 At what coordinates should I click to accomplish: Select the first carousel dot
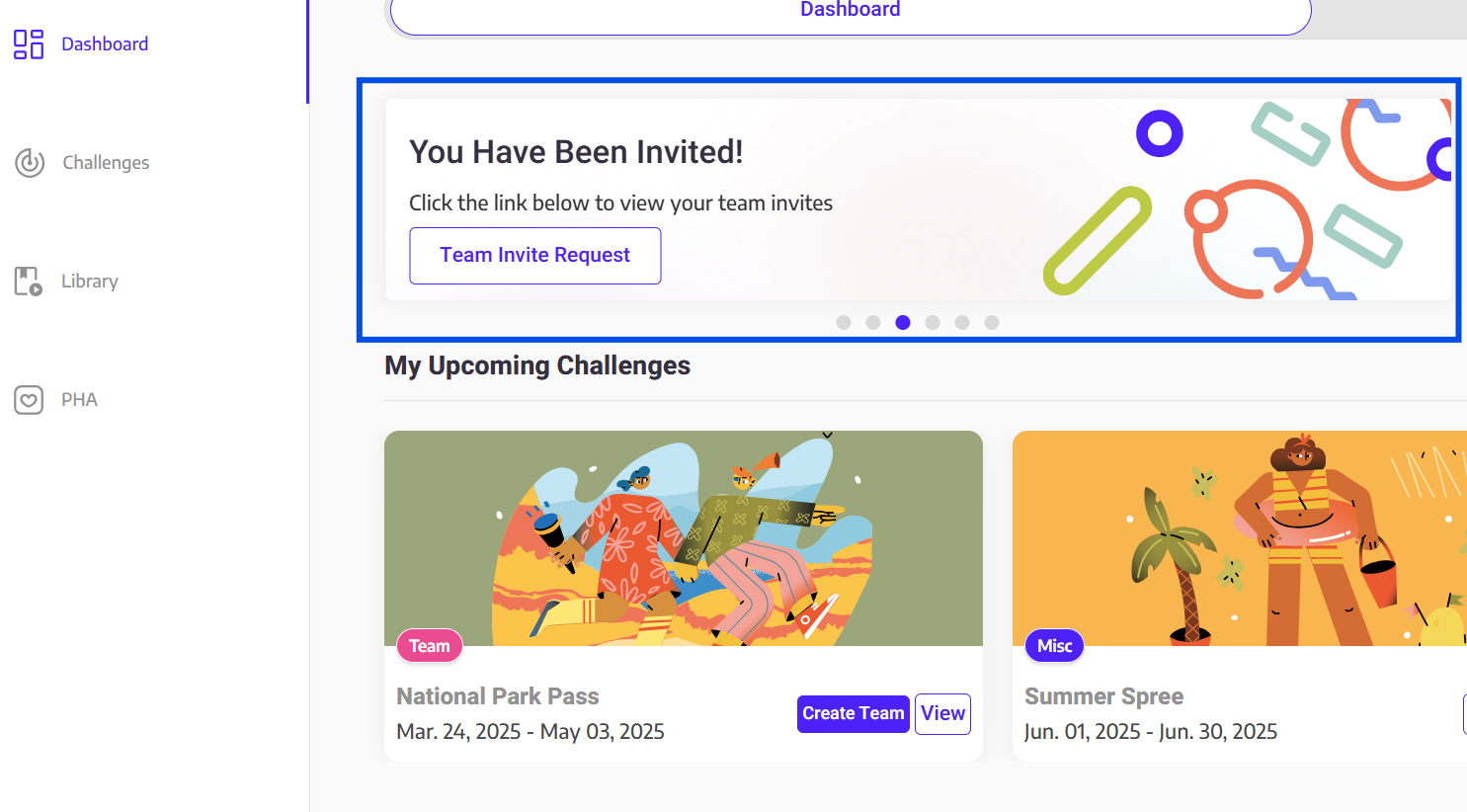click(x=844, y=322)
